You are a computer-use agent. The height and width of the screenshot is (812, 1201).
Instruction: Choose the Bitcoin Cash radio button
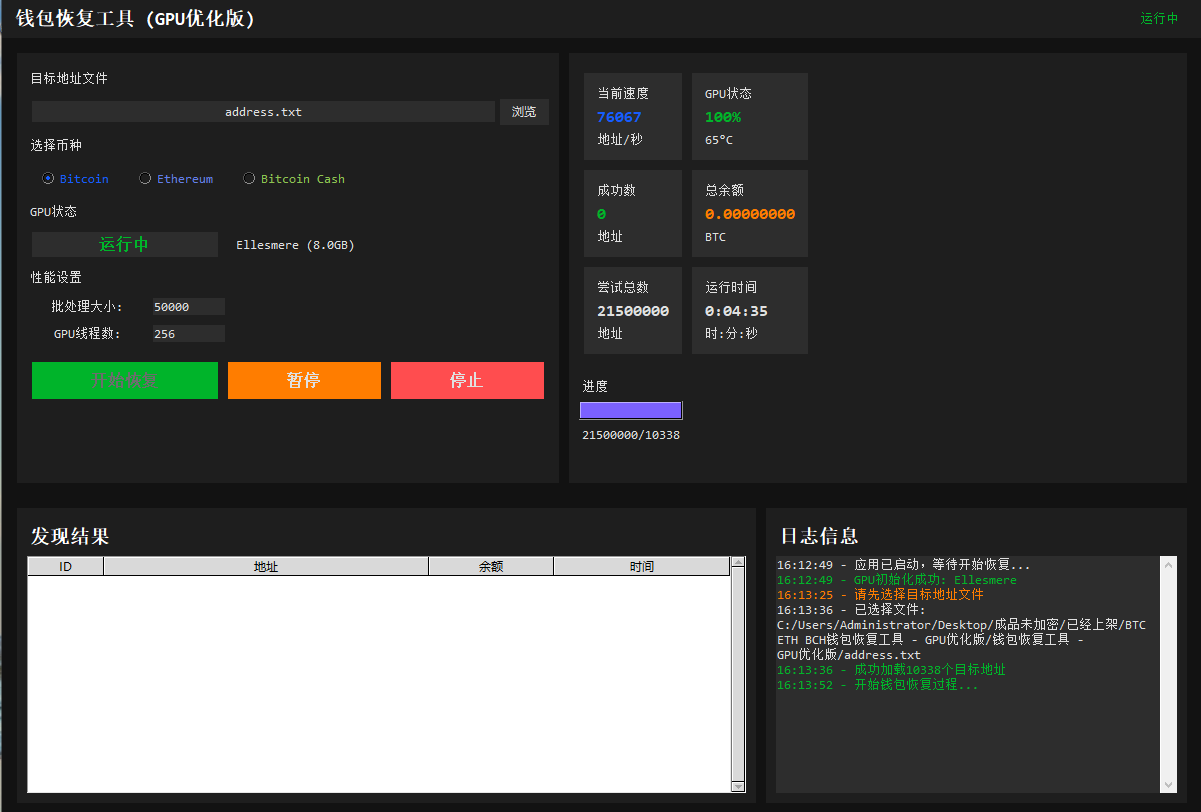pos(249,179)
